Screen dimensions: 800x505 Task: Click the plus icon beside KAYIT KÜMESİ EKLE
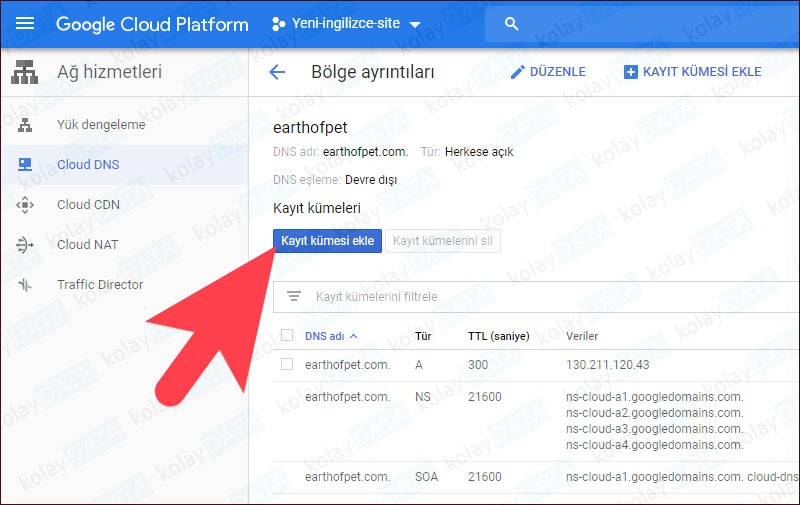point(631,72)
